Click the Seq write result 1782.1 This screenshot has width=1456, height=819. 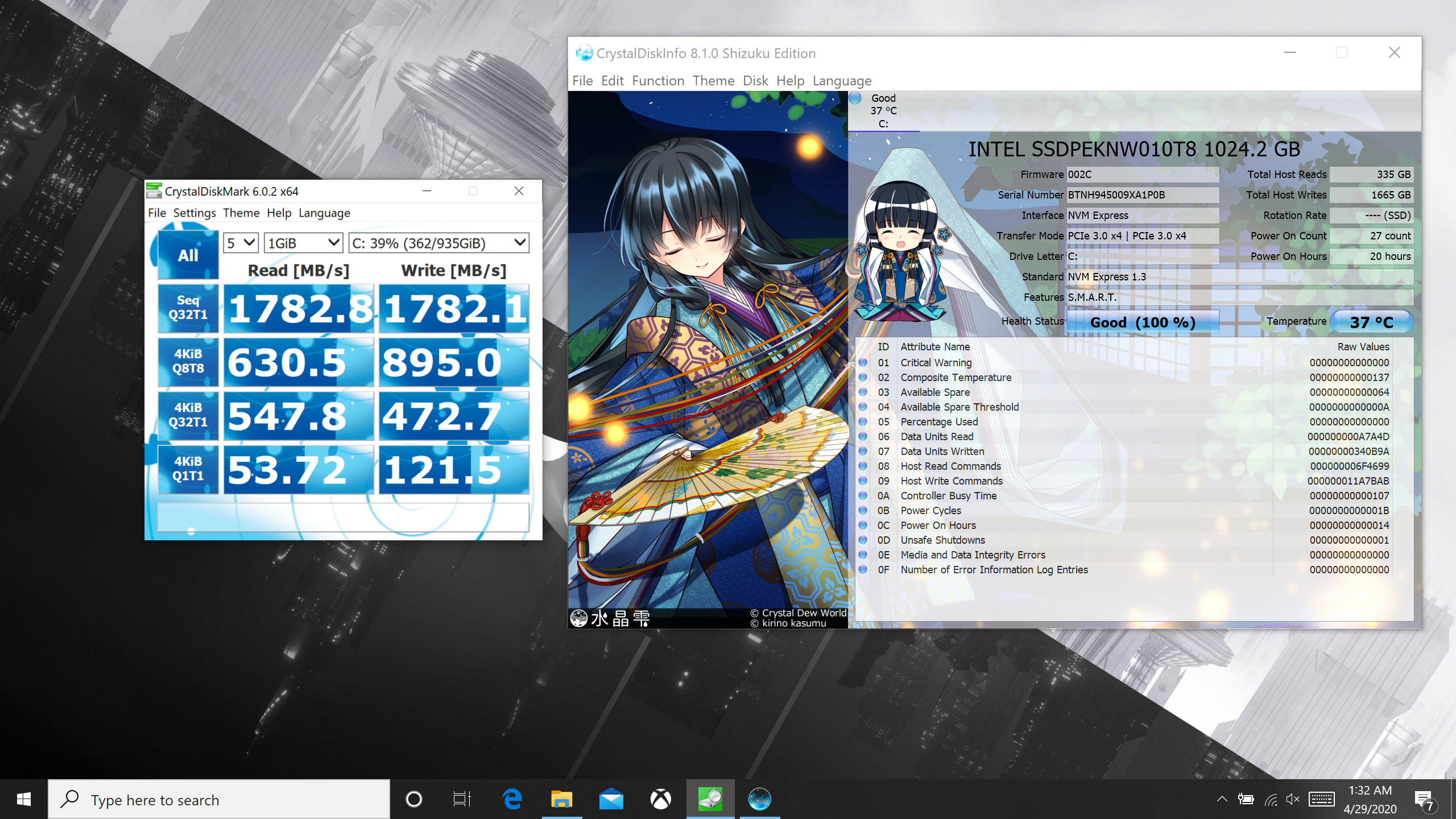(454, 308)
